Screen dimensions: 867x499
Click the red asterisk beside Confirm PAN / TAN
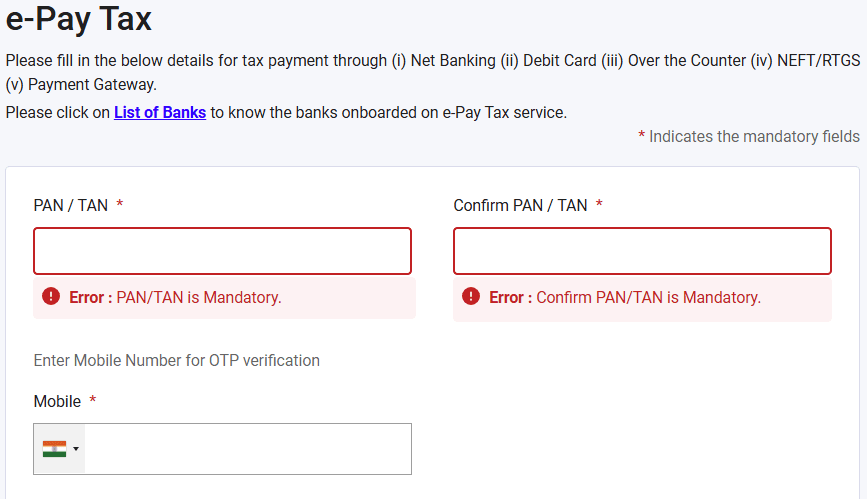click(599, 204)
